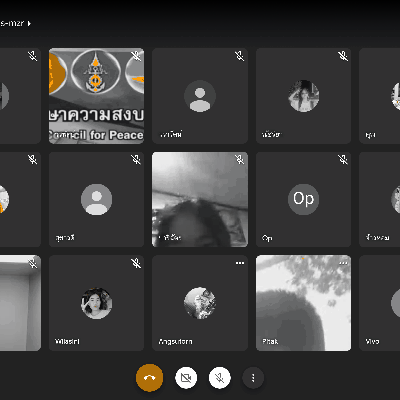The image size is (400, 400).
Task: Click muted mic icon on tile left of Council for Peace
Action: [33, 56]
